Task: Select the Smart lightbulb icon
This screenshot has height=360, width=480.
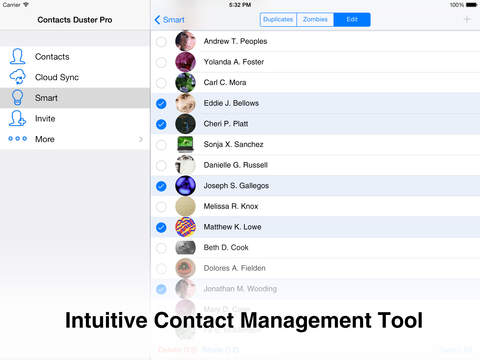Action: pyautogui.click(x=17, y=98)
